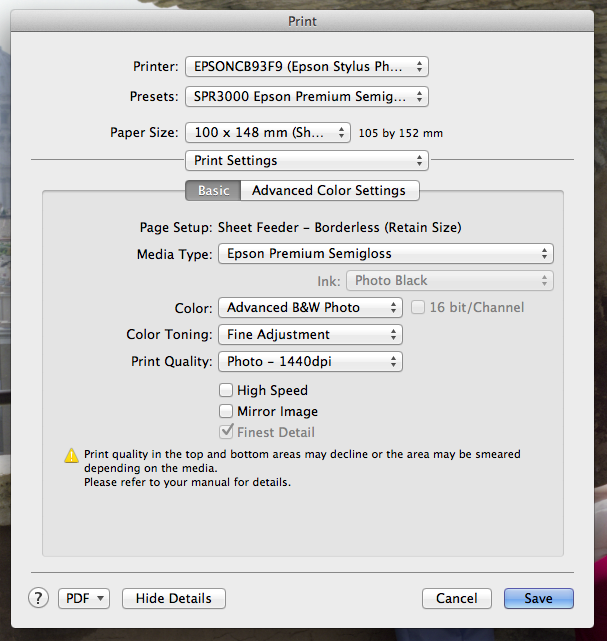This screenshot has width=607, height=641.
Task: Open the Color Toning dropdown
Action: 310,335
